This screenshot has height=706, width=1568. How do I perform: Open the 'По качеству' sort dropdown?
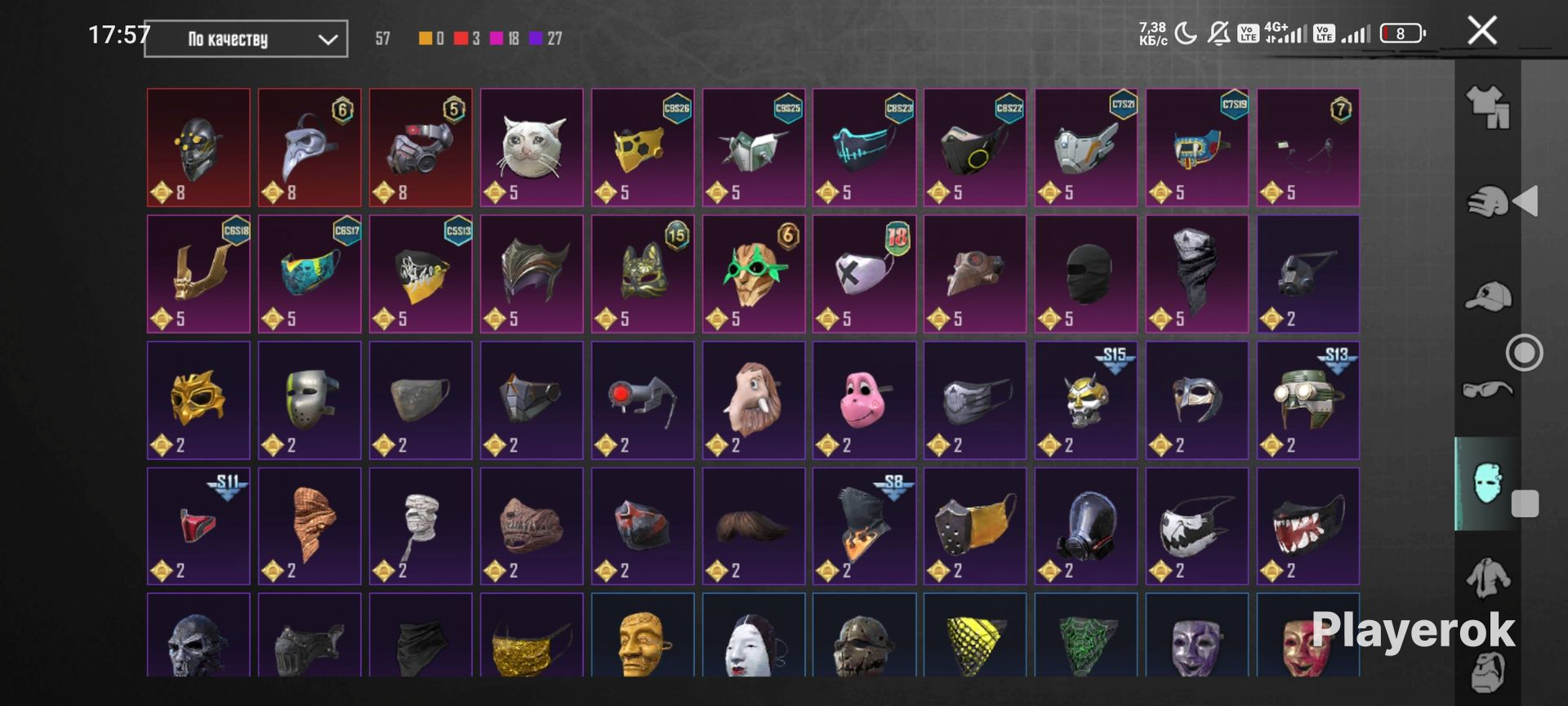(246, 38)
